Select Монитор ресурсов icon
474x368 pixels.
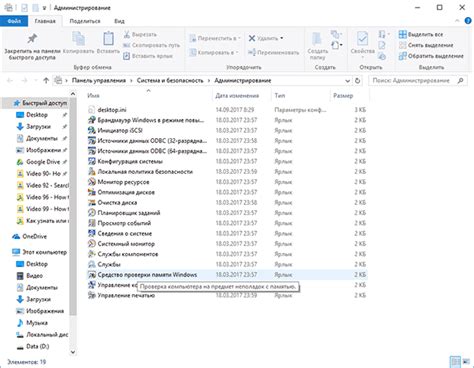click(92, 182)
